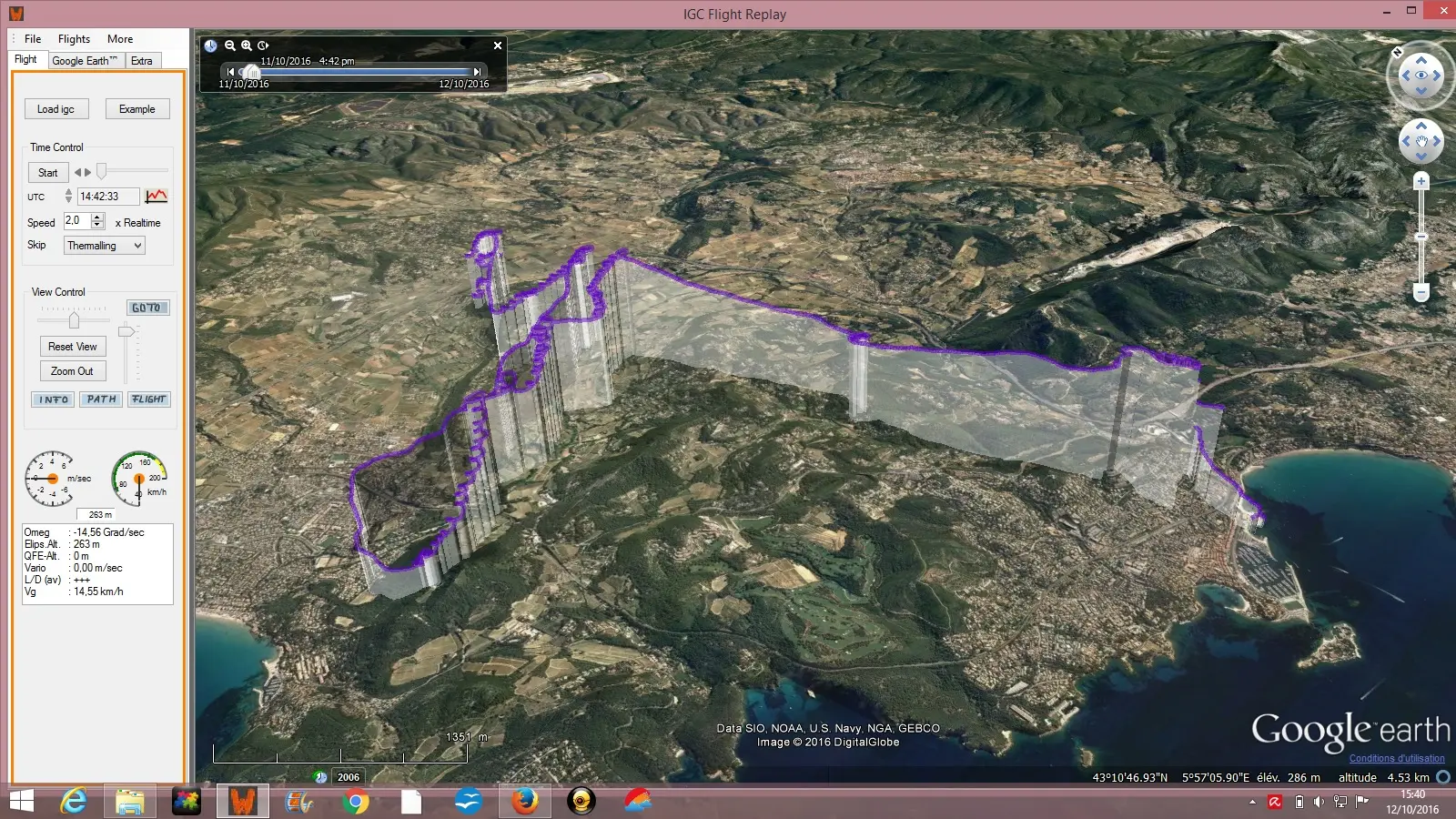1456x819 pixels.
Task: Open the File menu
Action: 33,39
